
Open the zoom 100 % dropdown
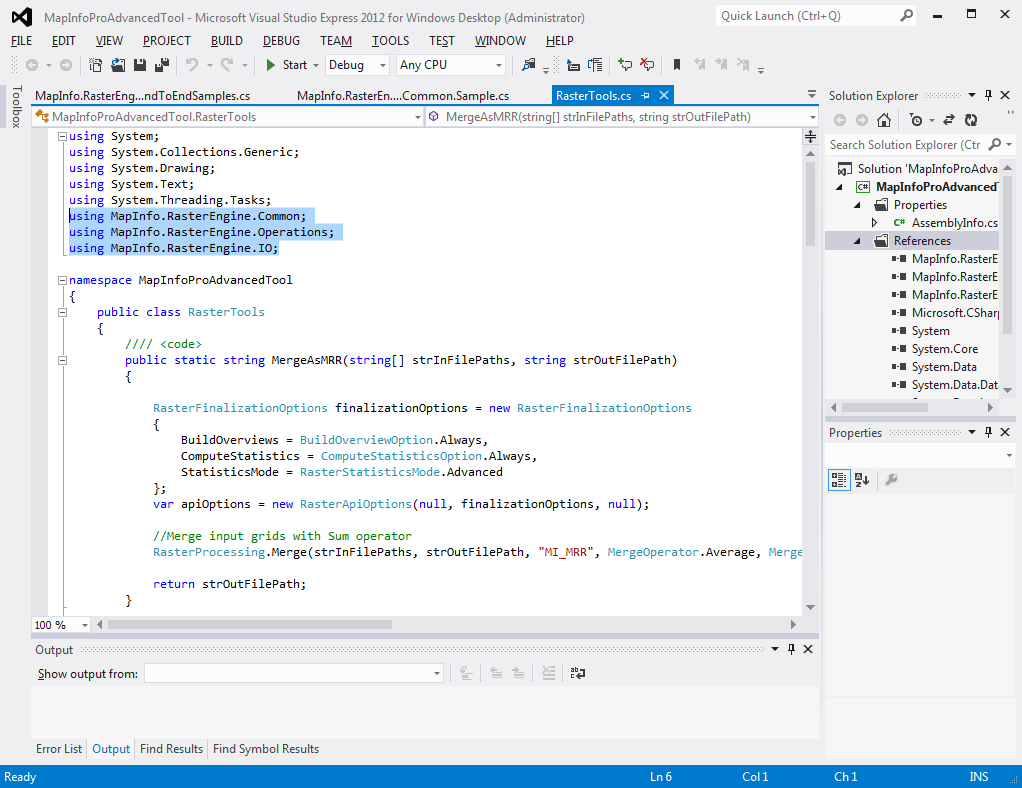[x=85, y=625]
